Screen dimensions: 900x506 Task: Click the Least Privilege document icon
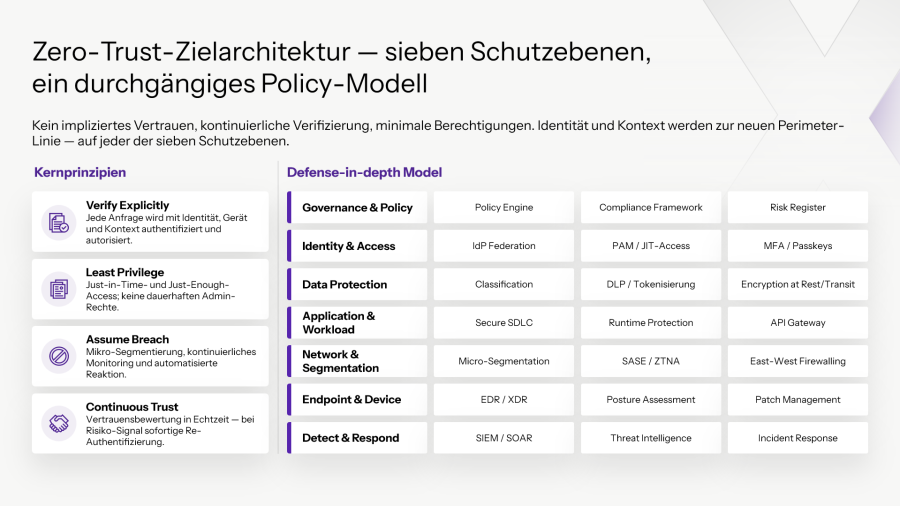click(59, 289)
